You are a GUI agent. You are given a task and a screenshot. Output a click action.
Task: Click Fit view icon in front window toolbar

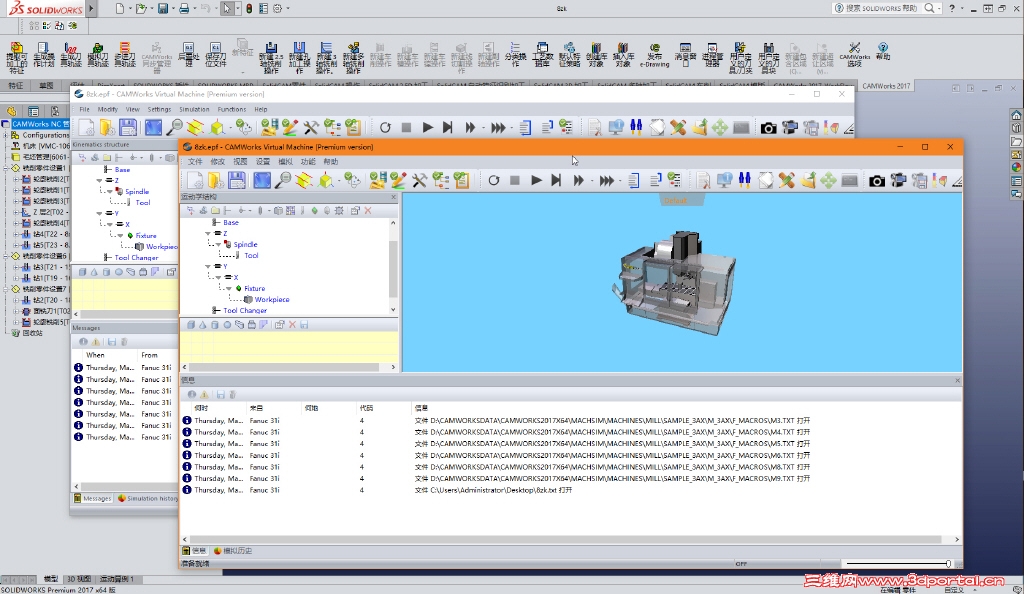(262, 180)
